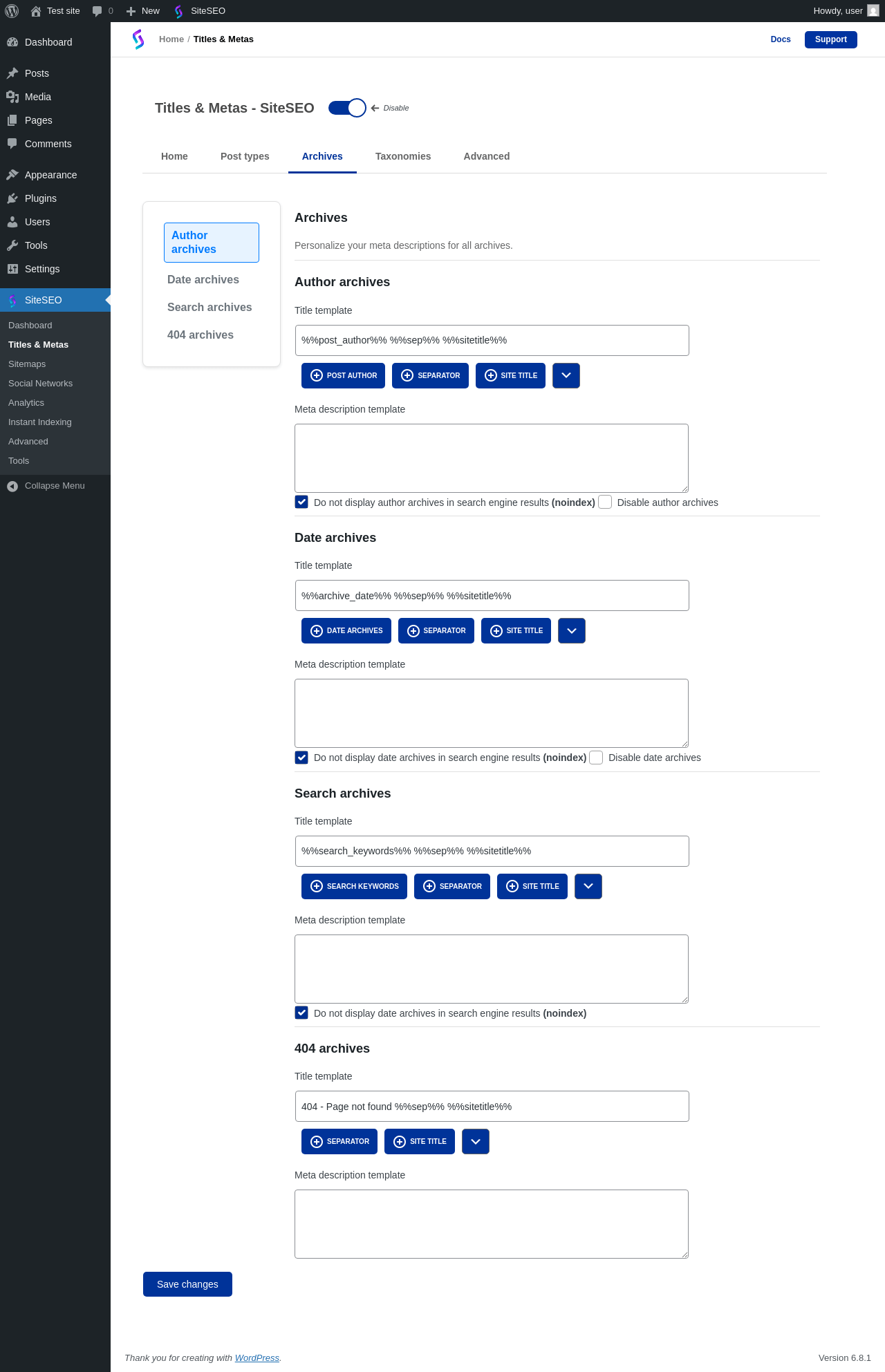Go to Home in breadcrumb

pos(171,39)
